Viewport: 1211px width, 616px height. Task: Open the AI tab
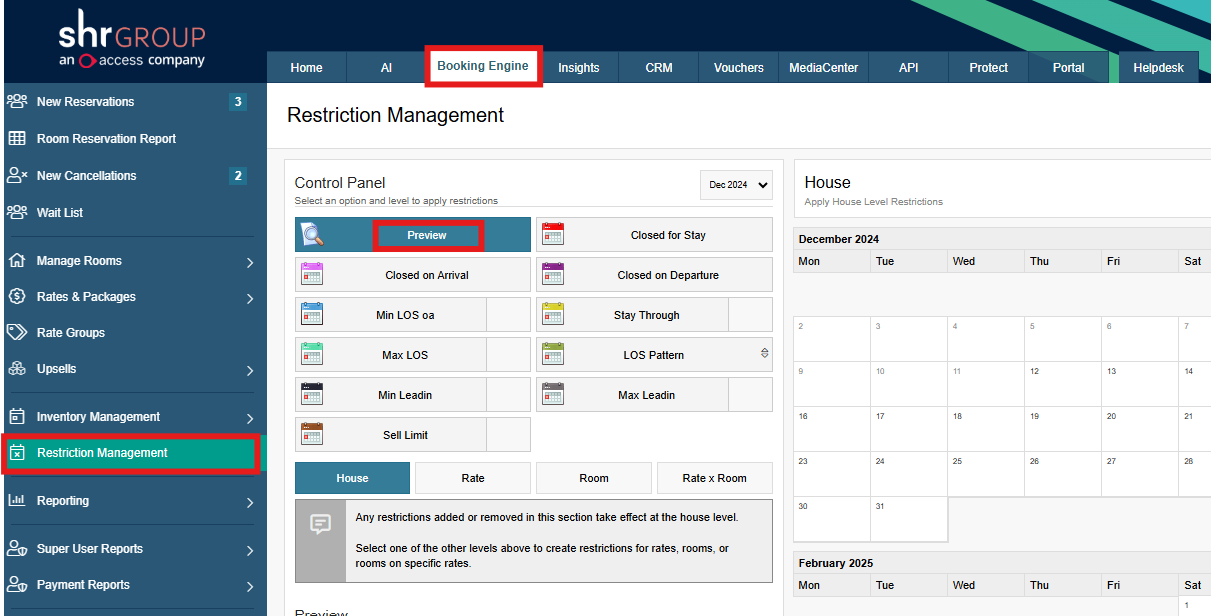[386, 67]
